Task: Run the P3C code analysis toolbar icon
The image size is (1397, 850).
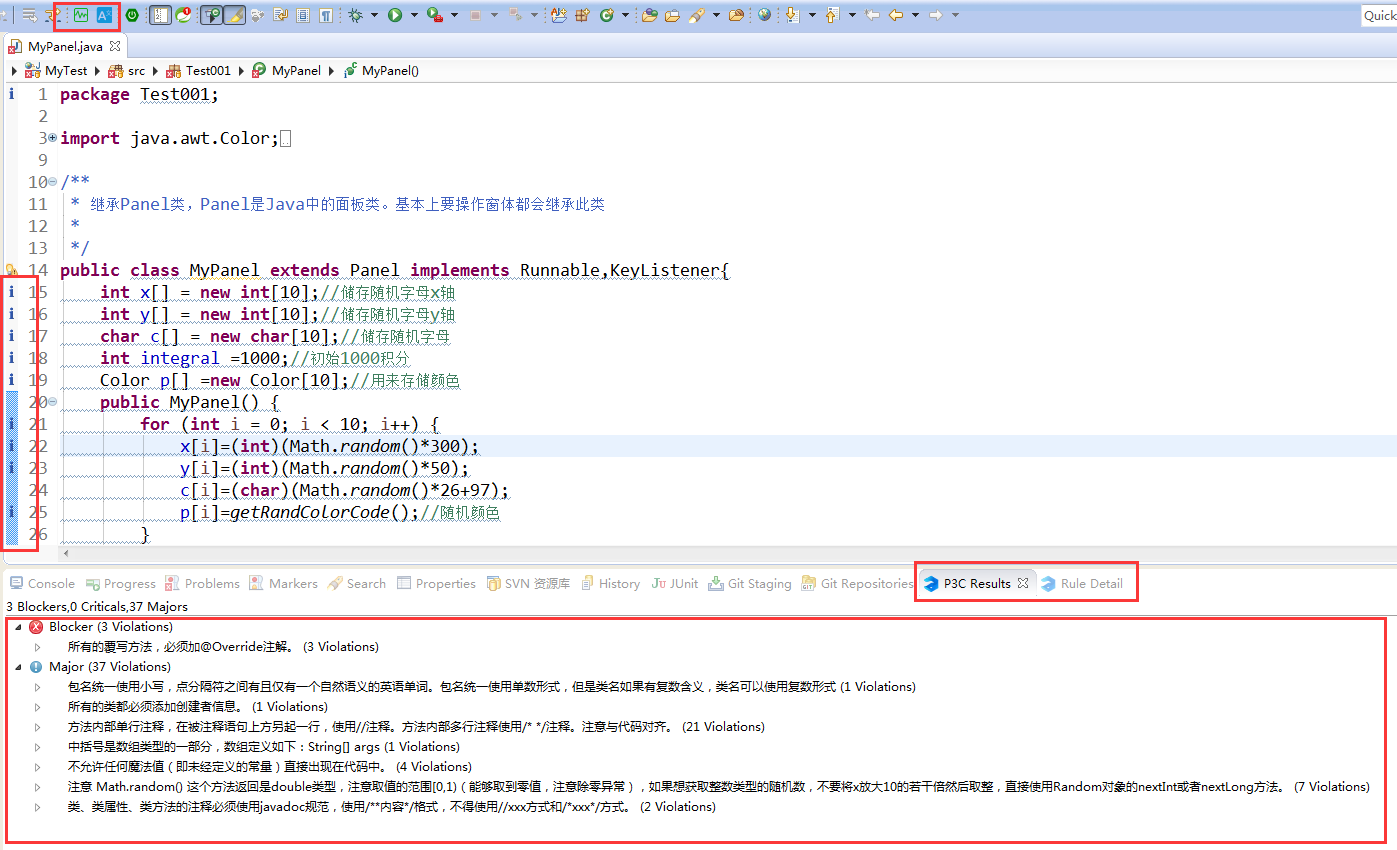Action: [x=80, y=15]
